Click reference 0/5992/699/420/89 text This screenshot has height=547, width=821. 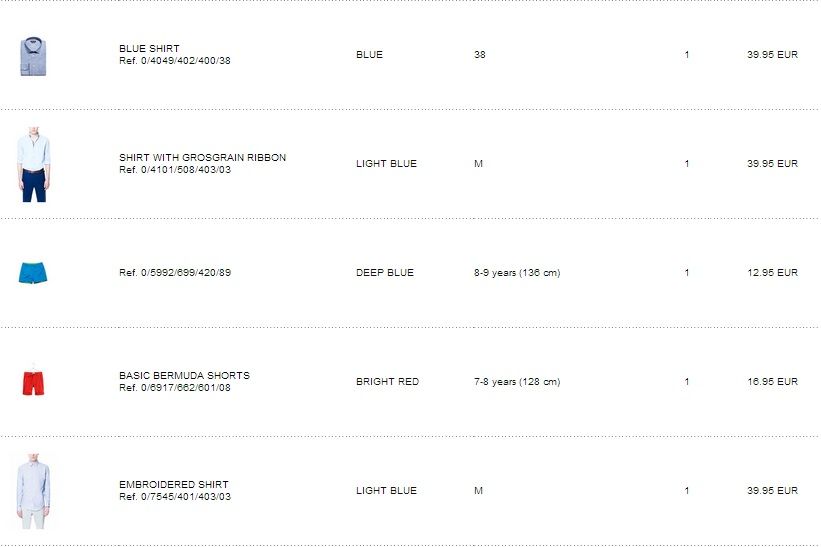point(174,272)
